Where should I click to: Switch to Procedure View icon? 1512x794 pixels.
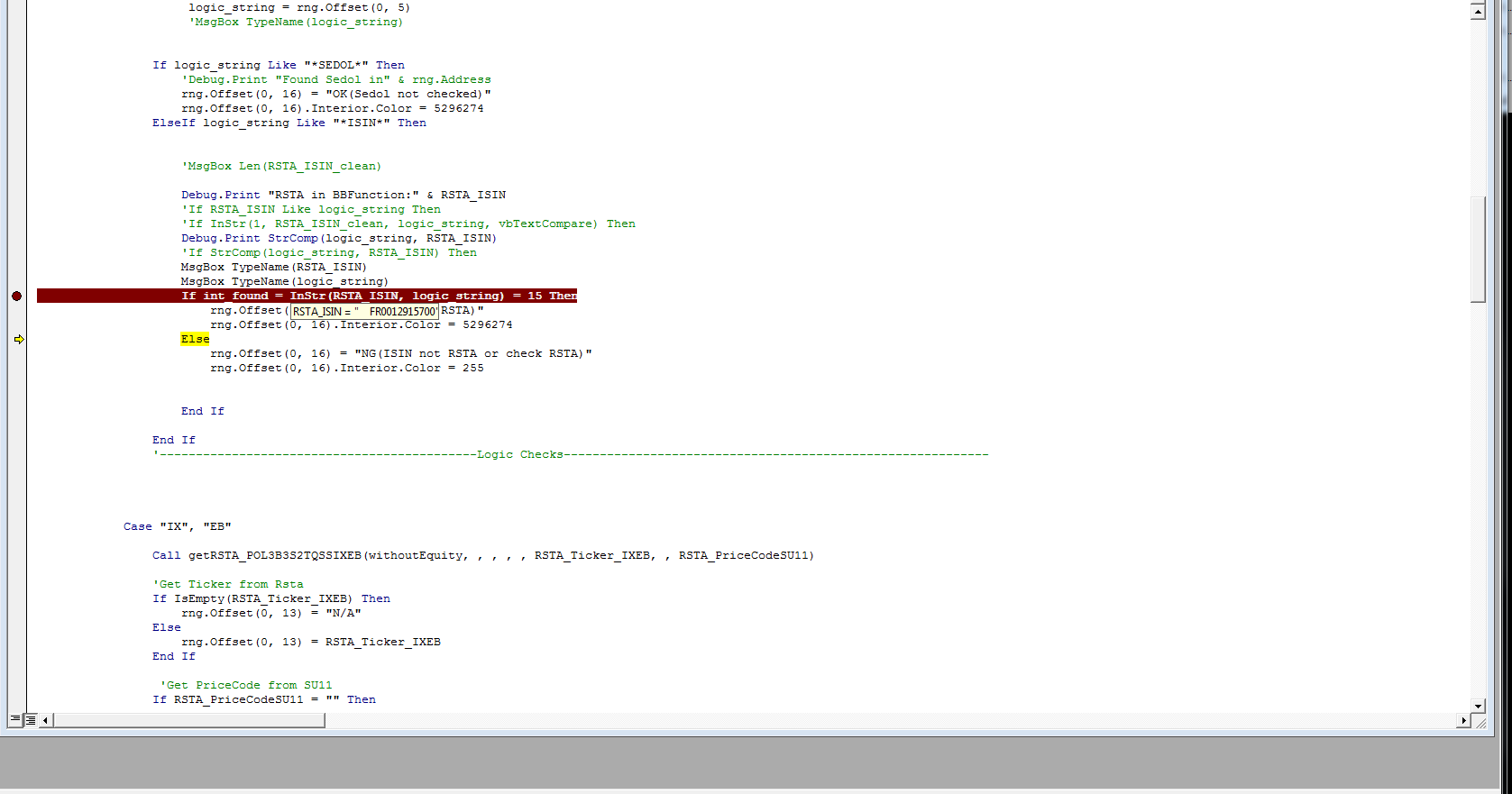(14, 720)
